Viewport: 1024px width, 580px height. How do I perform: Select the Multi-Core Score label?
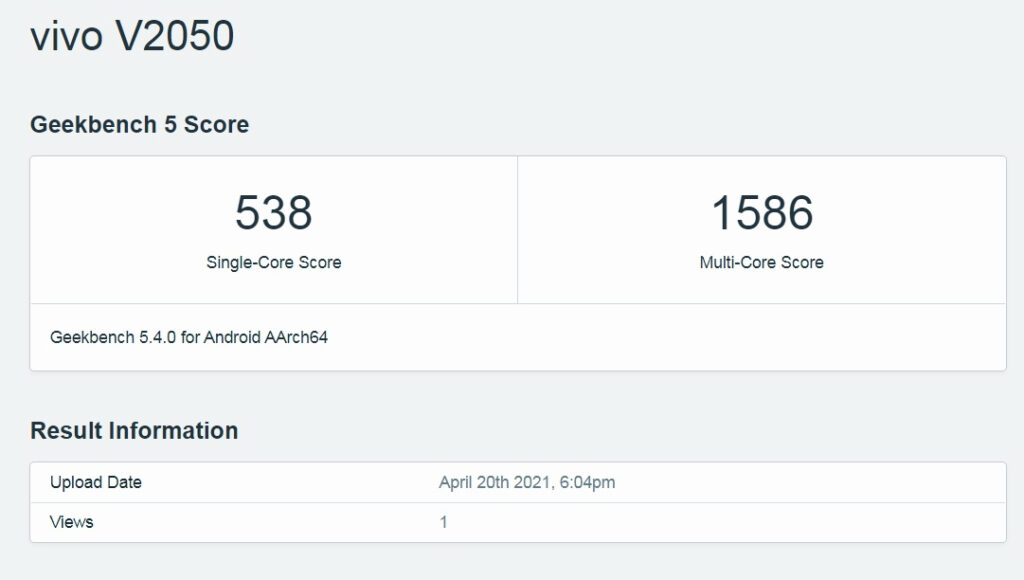tap(759, 262)
